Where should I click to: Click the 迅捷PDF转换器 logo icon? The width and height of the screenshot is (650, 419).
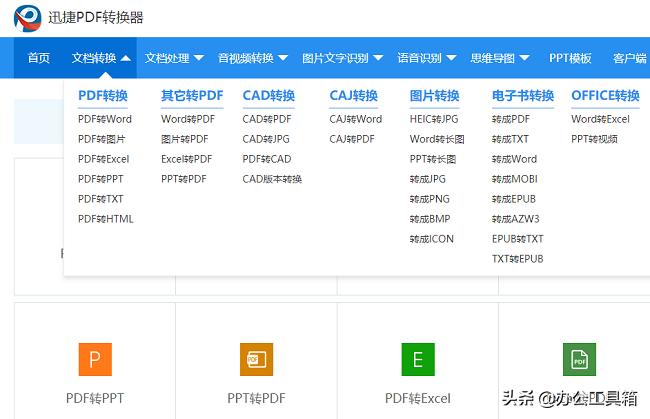(27, 18)
